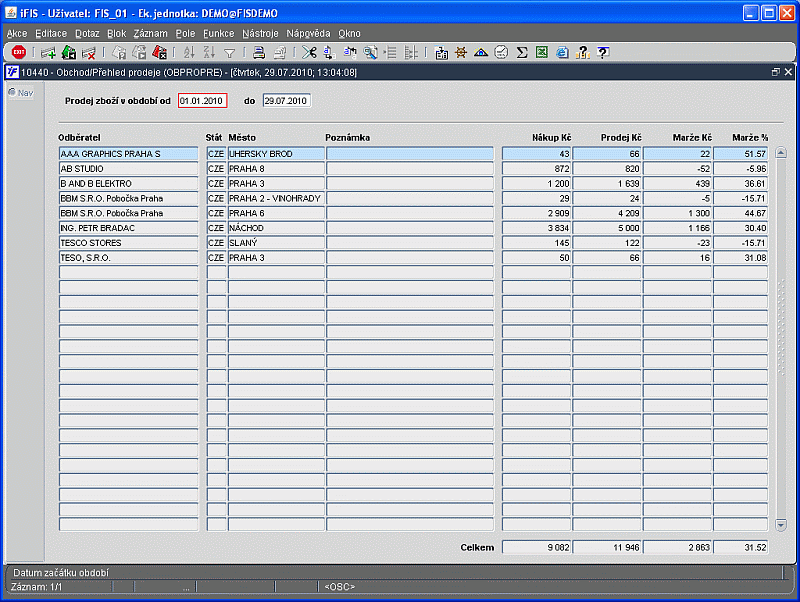This screenshot has height=602, width=800.
Task: Open the Blok menu
Action: point(116,33)
